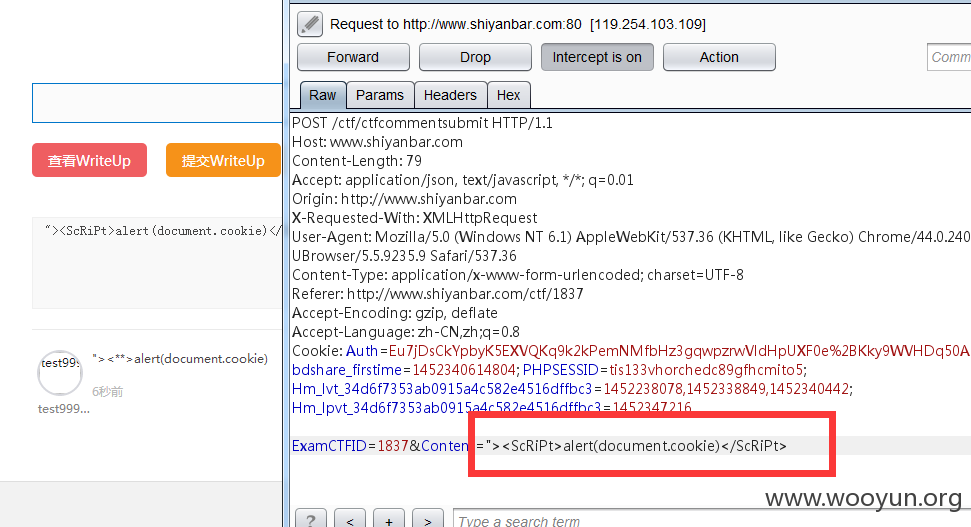
Task: Click the 提交WriteUp button
Action: 223,160
